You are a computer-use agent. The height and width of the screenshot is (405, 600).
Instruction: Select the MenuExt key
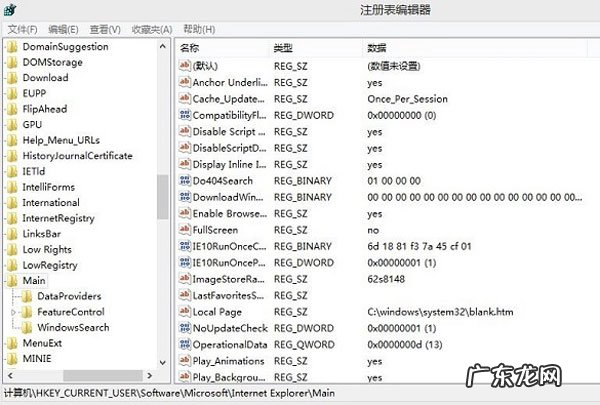pyautogui.click(x=42, y=343)
